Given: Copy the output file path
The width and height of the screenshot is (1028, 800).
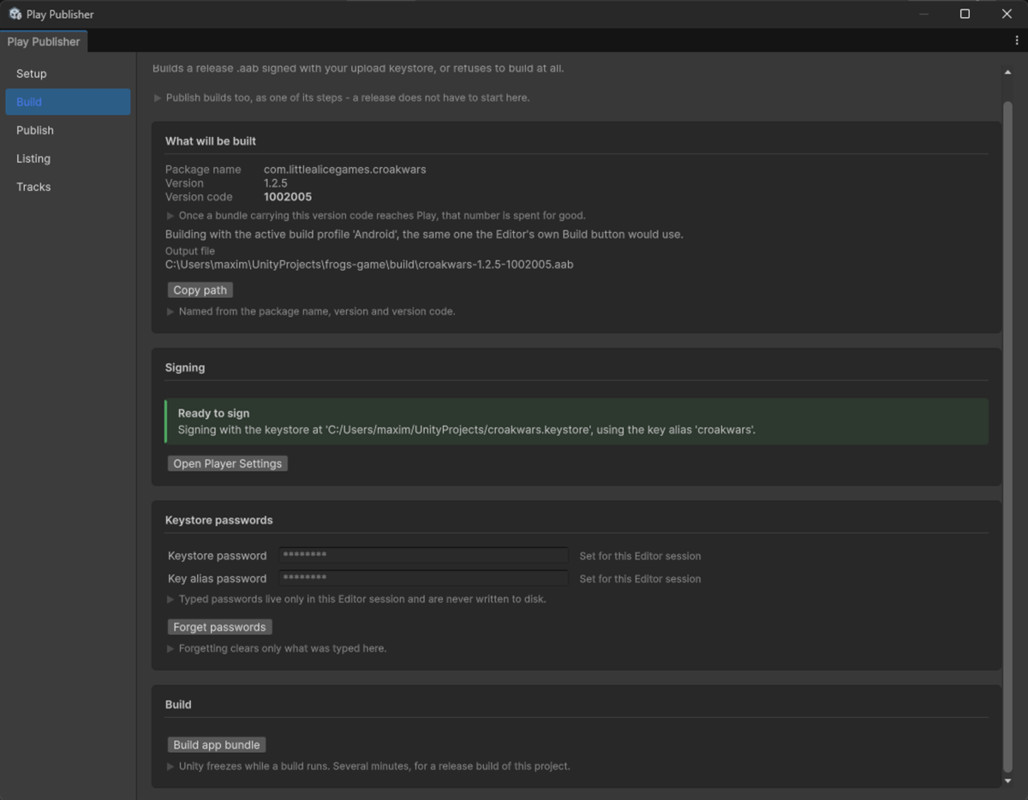Looking at the screenshot, I should pyautogui.click(x=200, y=290).
